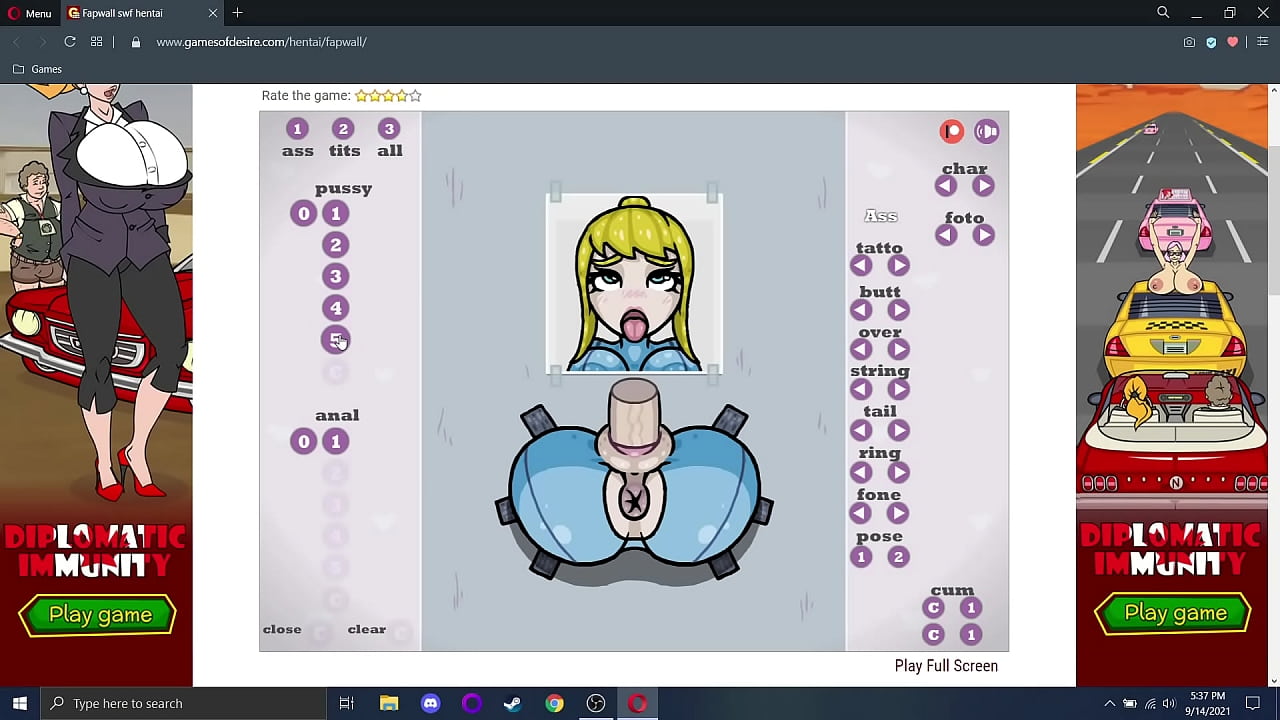Open site info via address bar lock

coord(134,42)
